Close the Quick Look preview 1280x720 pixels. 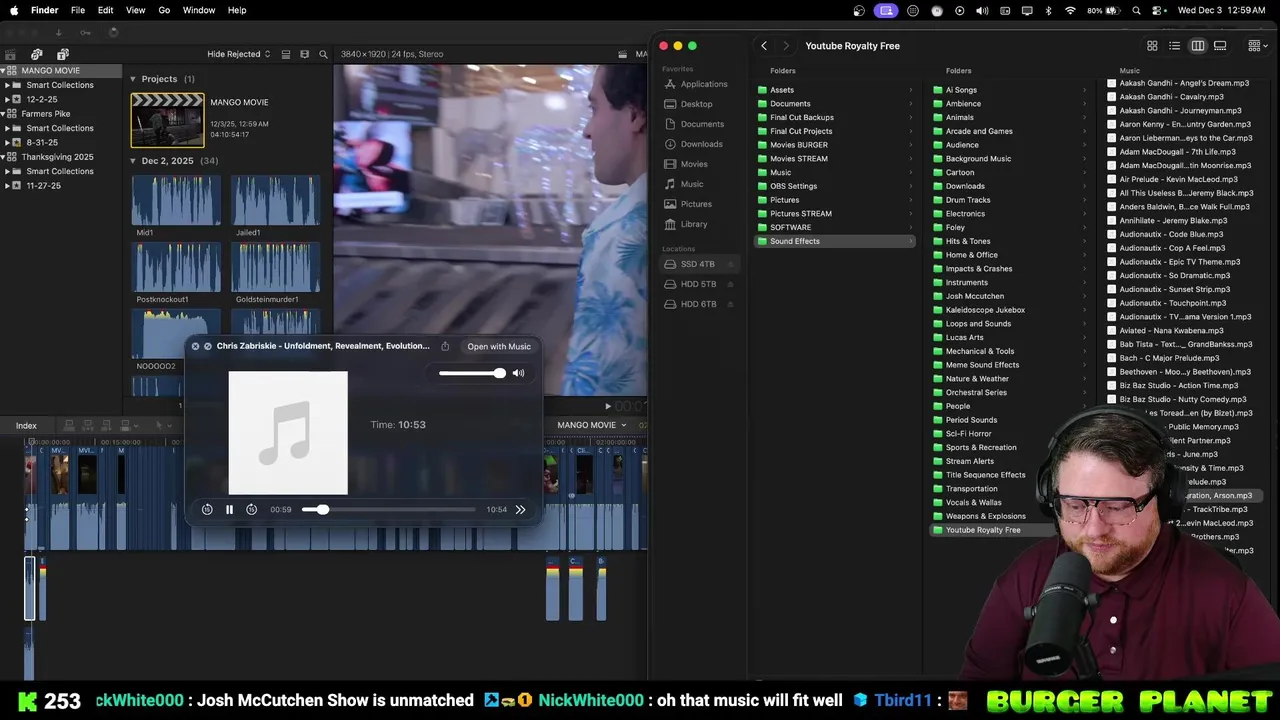tap(195, 346)
